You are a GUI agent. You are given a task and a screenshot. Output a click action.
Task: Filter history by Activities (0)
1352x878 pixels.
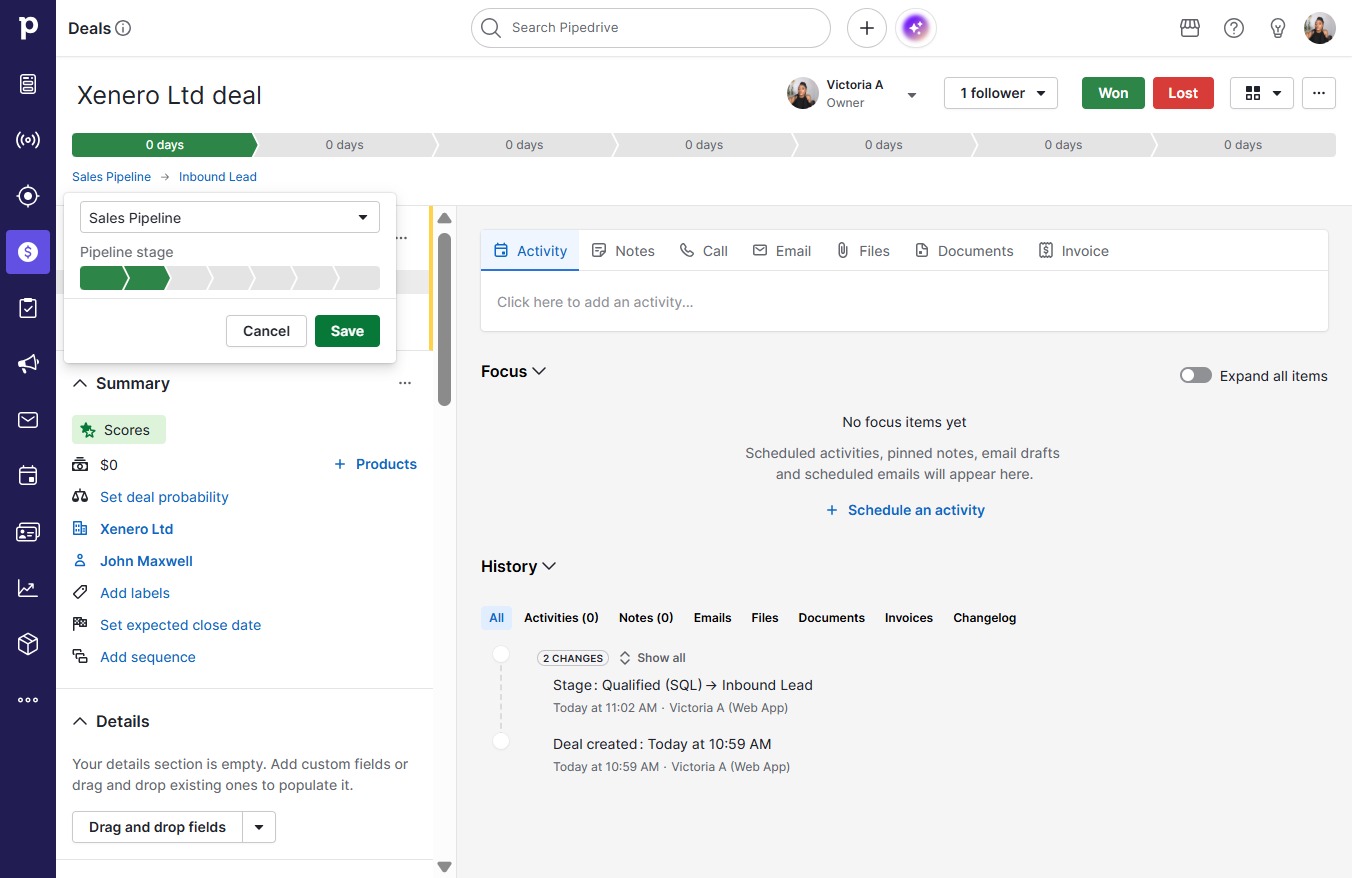pos(561,618)
